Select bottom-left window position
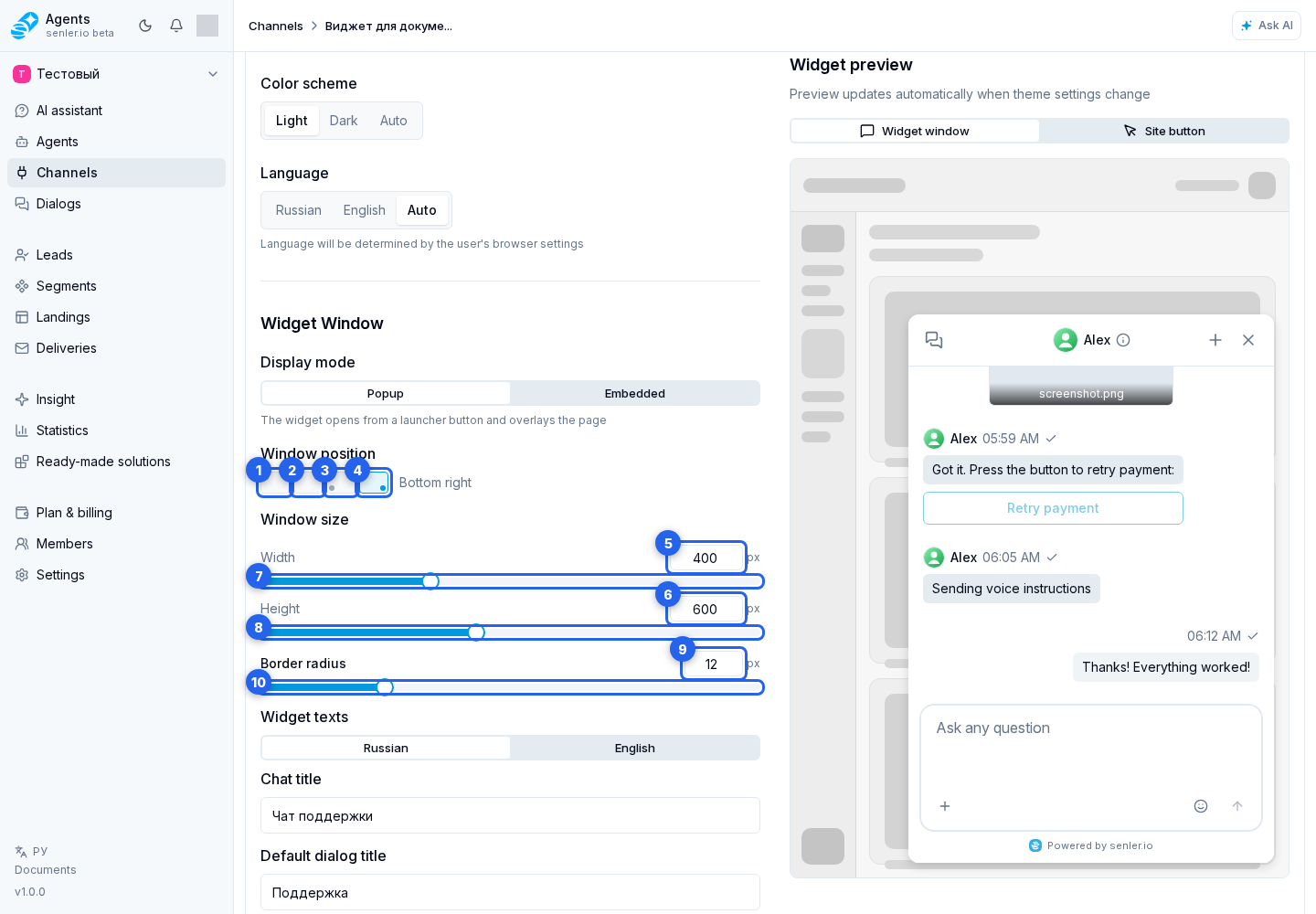The width and height of the screenshot is (1316, 914). [x=341, y=483]
